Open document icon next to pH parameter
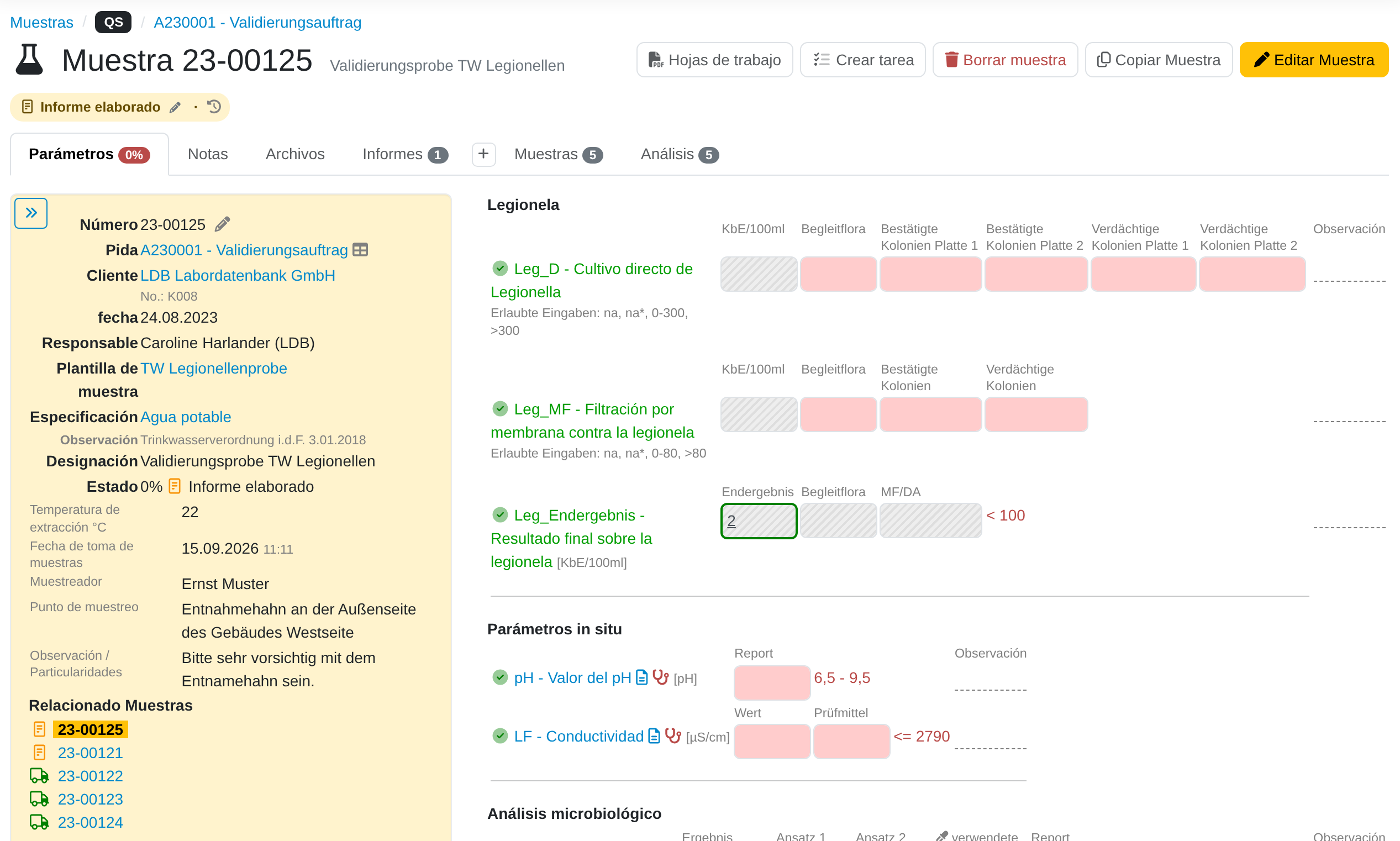Image resolution: width=1400 pixels, height=841 pixels. [x=641, y=677]
